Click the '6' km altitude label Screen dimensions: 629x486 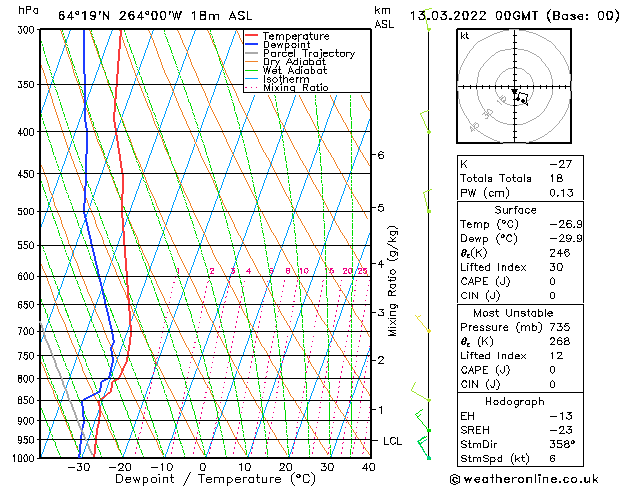tap(381, 155)
